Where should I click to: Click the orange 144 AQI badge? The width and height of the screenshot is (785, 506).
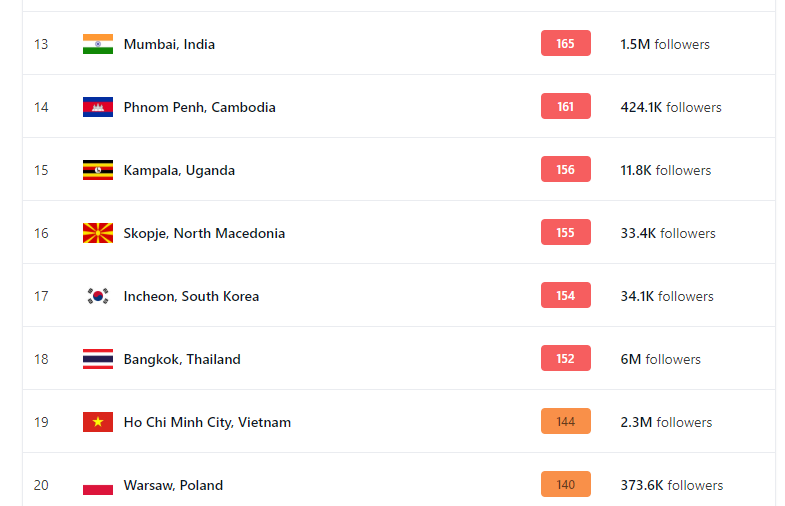566,421
